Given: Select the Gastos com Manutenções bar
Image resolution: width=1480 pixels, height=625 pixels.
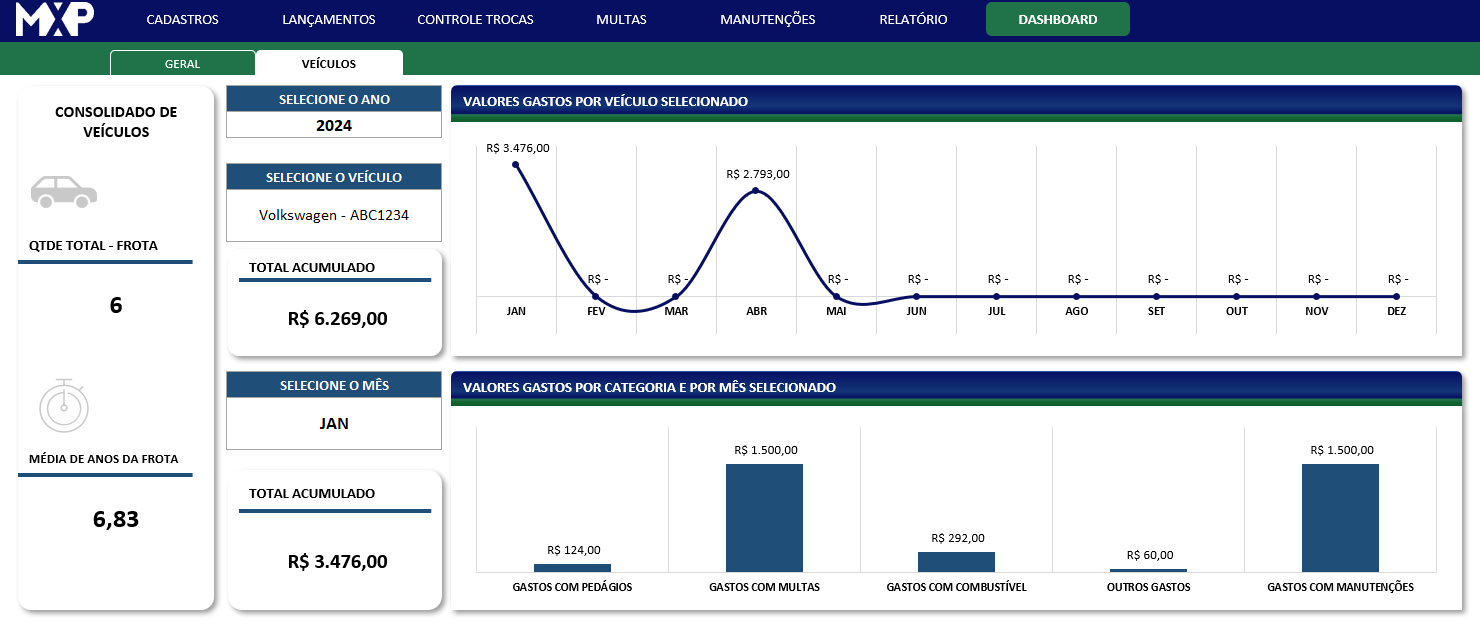Looking at the screenshot, I should (x=1340, y=518).
